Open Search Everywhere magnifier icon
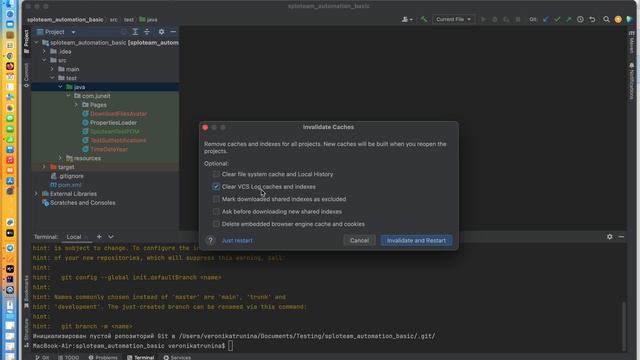Image resolution: width=640 pixels, height=360 pixels. [x=607, y=19]
